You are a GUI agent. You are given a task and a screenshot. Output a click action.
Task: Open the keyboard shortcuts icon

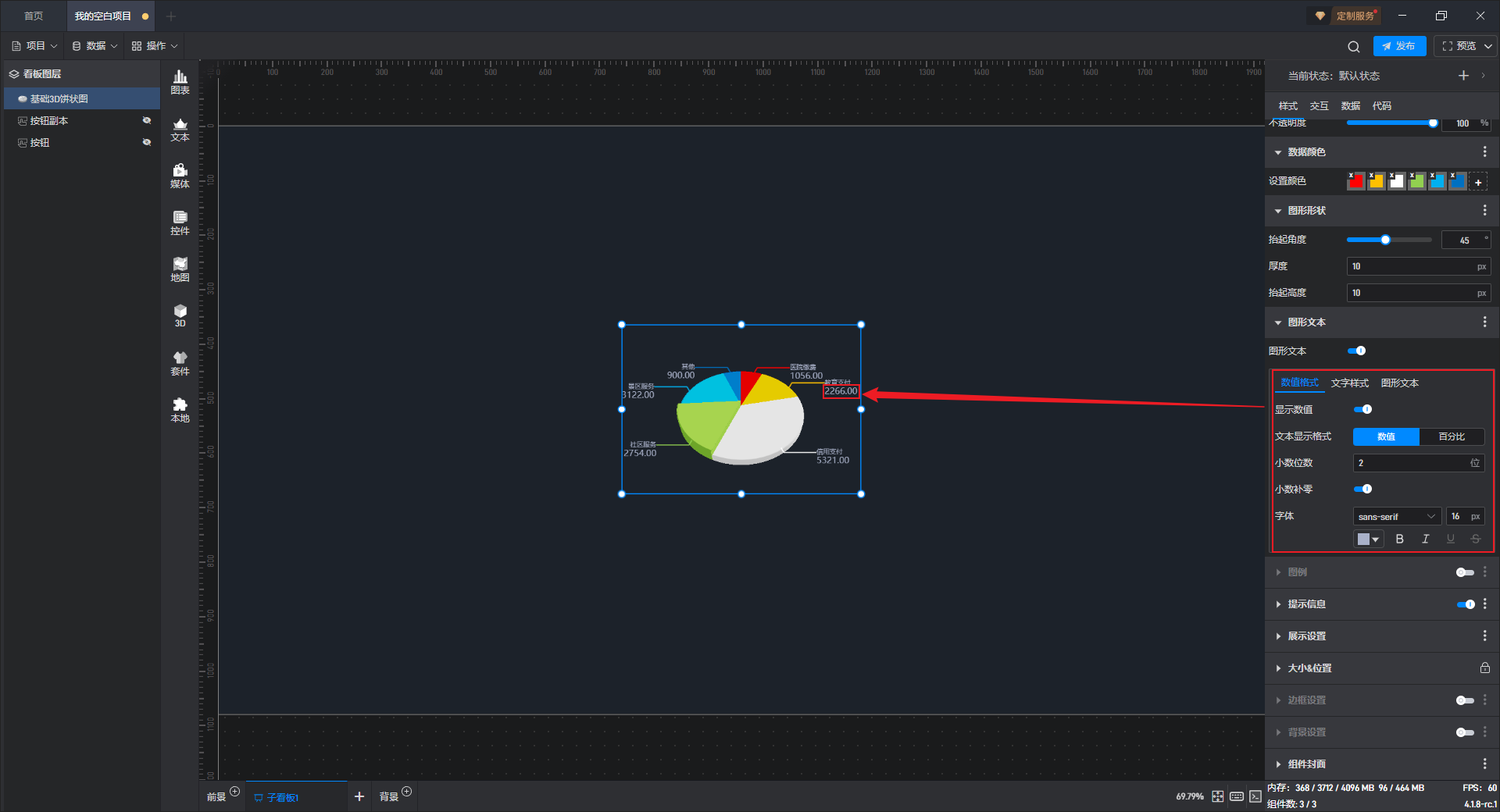(x=1237, y=796)
